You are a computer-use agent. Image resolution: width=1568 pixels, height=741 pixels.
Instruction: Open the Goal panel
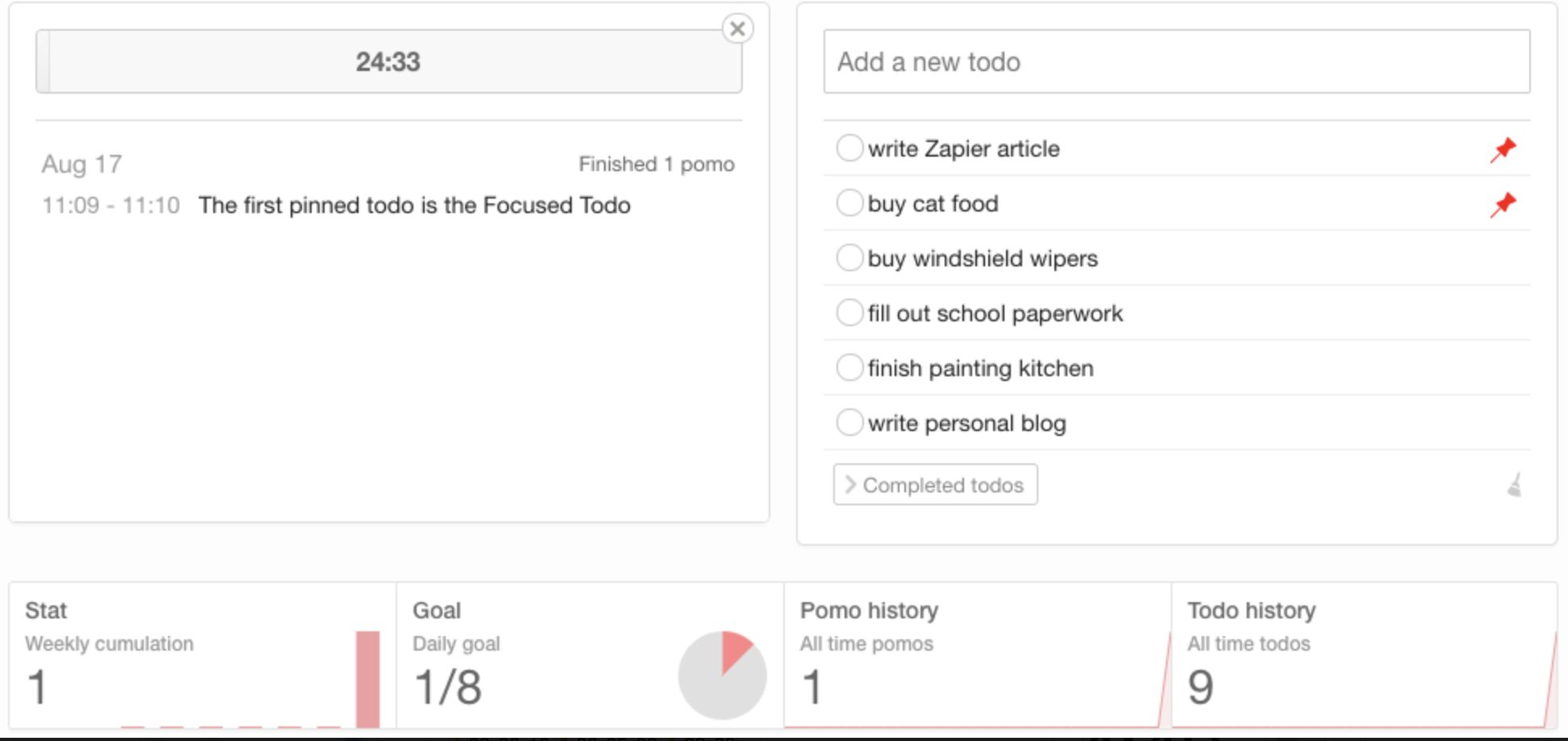coord(436,611)
